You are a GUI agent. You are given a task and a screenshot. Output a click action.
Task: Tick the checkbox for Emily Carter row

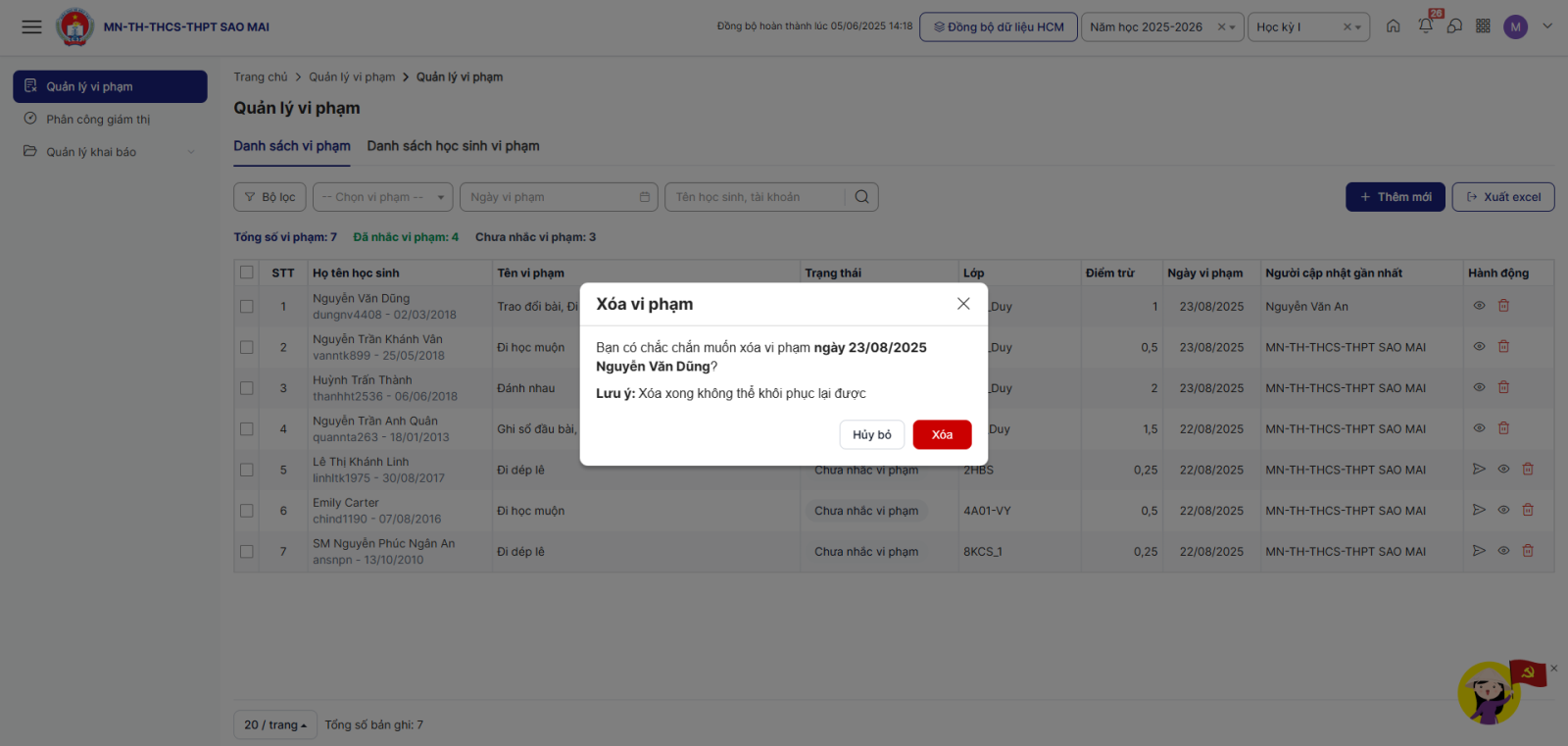247,511
